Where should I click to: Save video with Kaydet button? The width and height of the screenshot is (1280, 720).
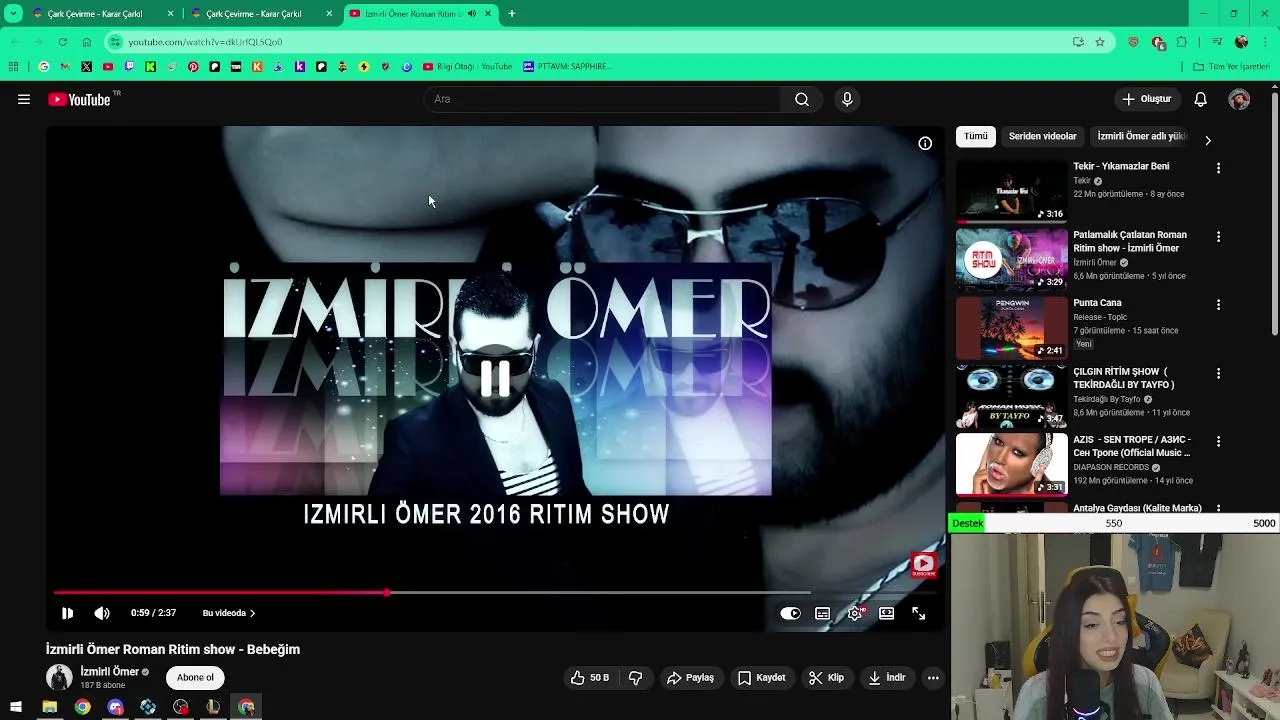coord(761,678)
